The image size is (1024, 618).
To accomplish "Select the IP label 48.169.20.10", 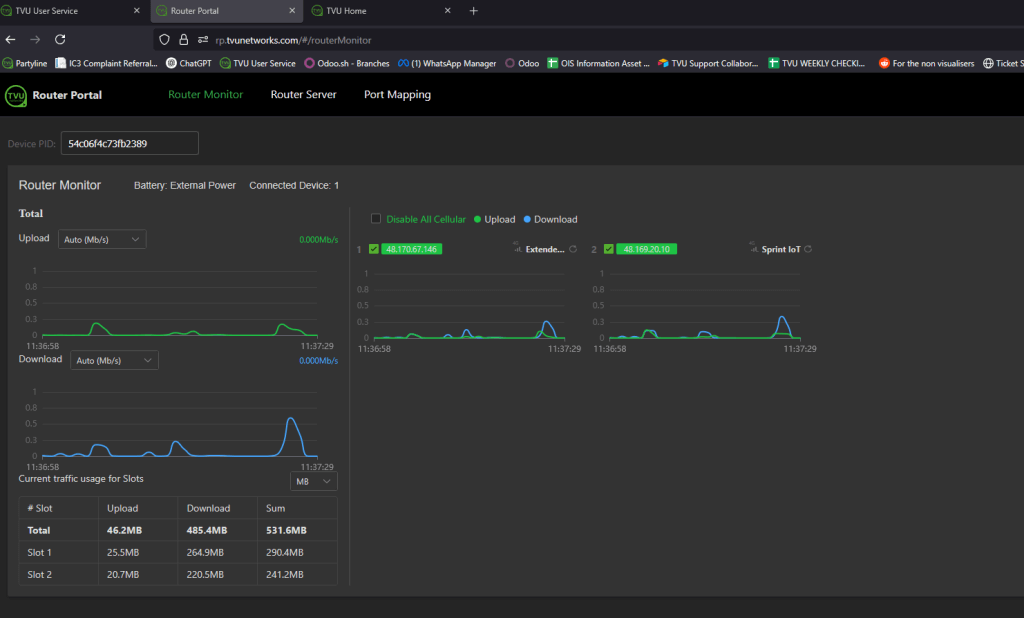I will (647, 249).
